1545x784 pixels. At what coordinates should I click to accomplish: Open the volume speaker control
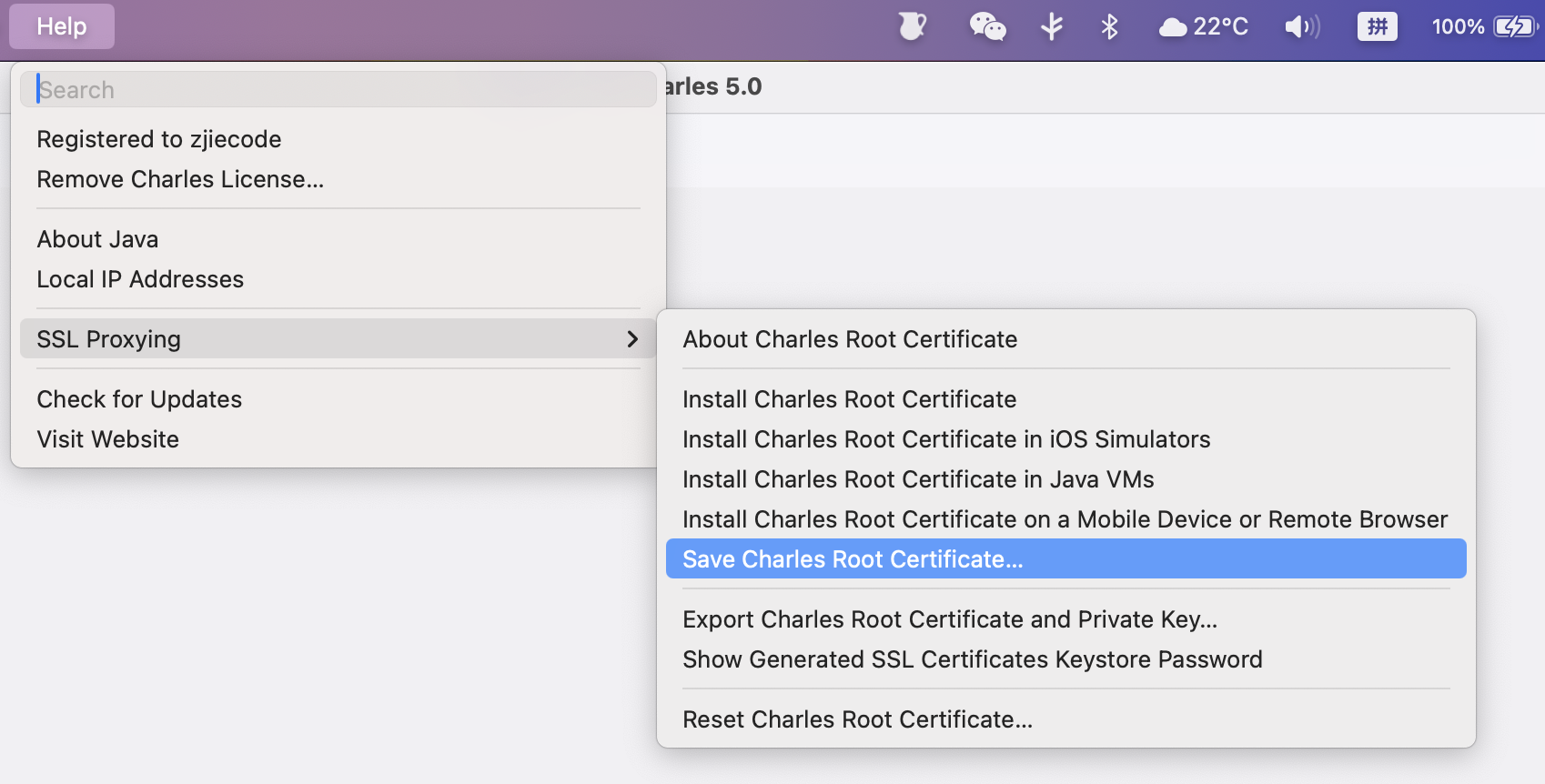[1302, 26]
